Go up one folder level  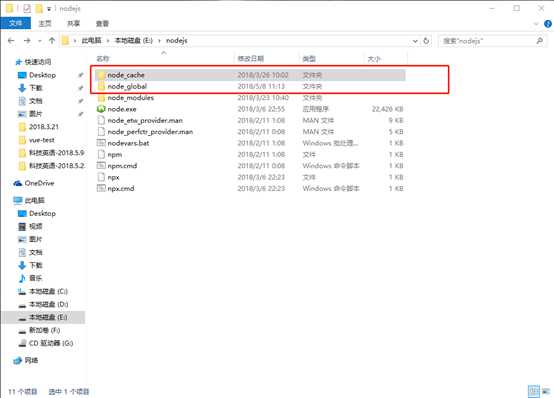point(52,41)
